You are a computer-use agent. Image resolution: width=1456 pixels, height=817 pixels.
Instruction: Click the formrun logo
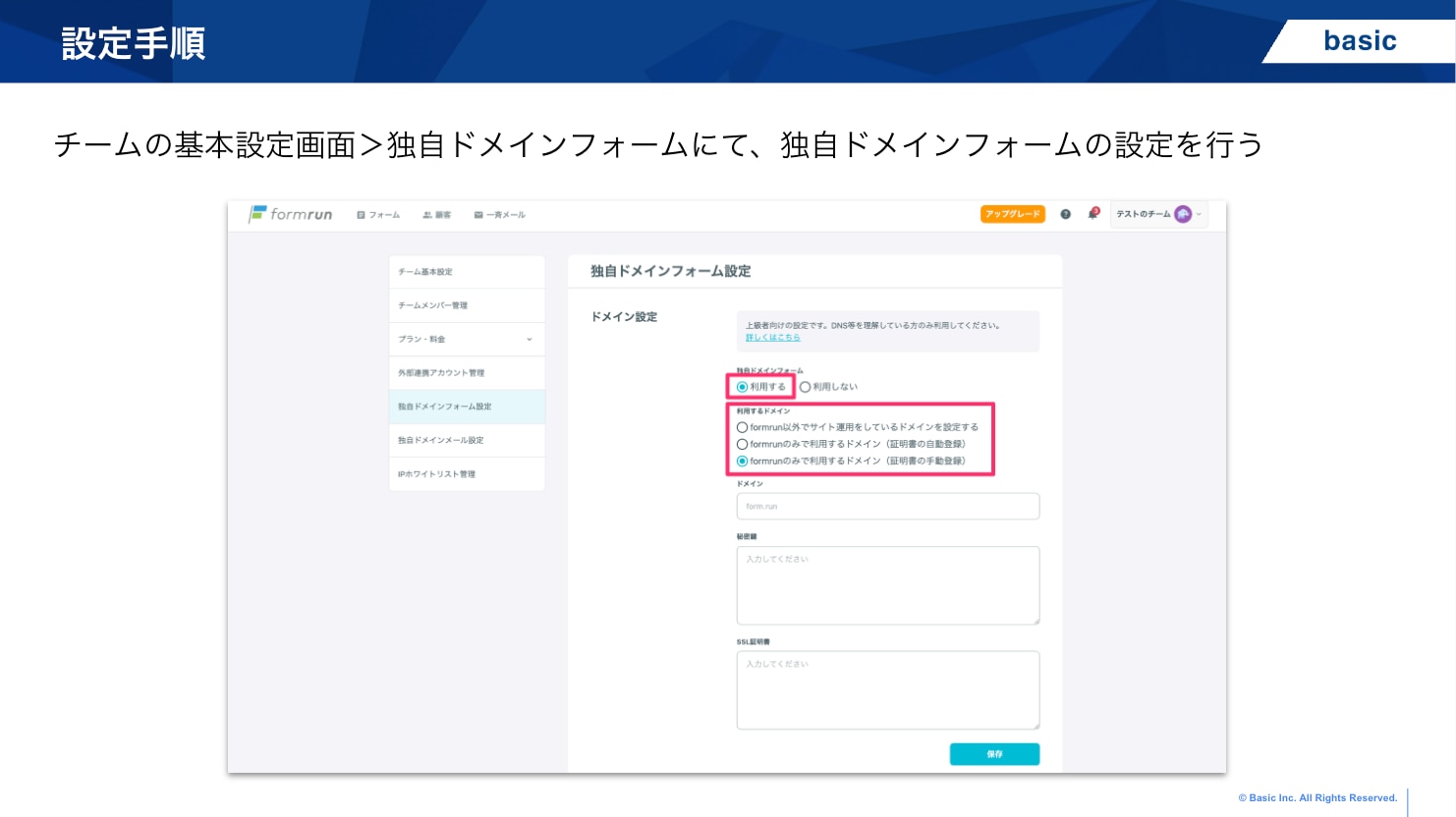[x=291, y=214]
